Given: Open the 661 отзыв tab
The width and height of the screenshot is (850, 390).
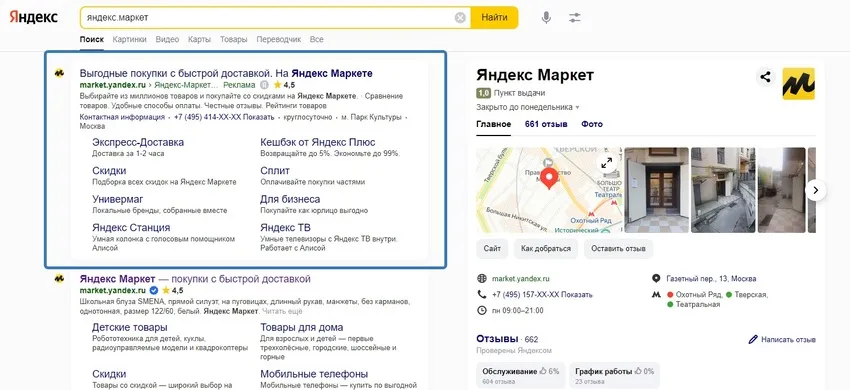Looking at the screenshot, I should 546,124.
